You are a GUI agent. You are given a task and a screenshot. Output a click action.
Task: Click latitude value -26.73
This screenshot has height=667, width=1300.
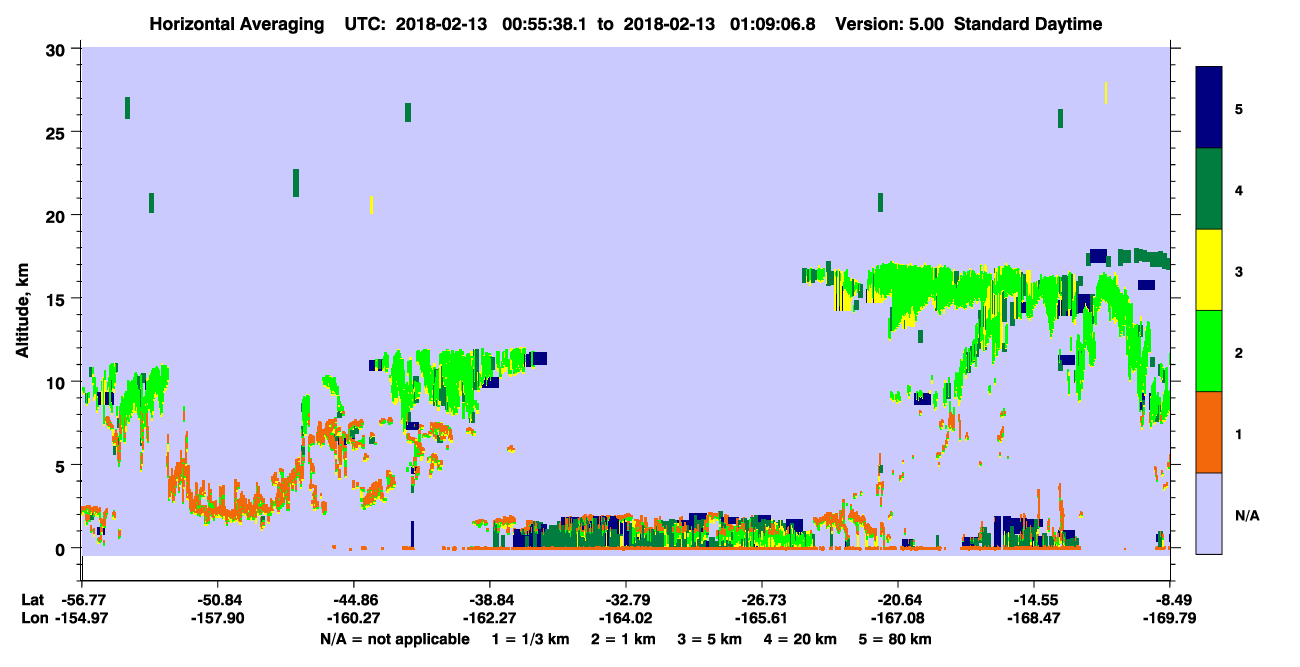point(762,600)
